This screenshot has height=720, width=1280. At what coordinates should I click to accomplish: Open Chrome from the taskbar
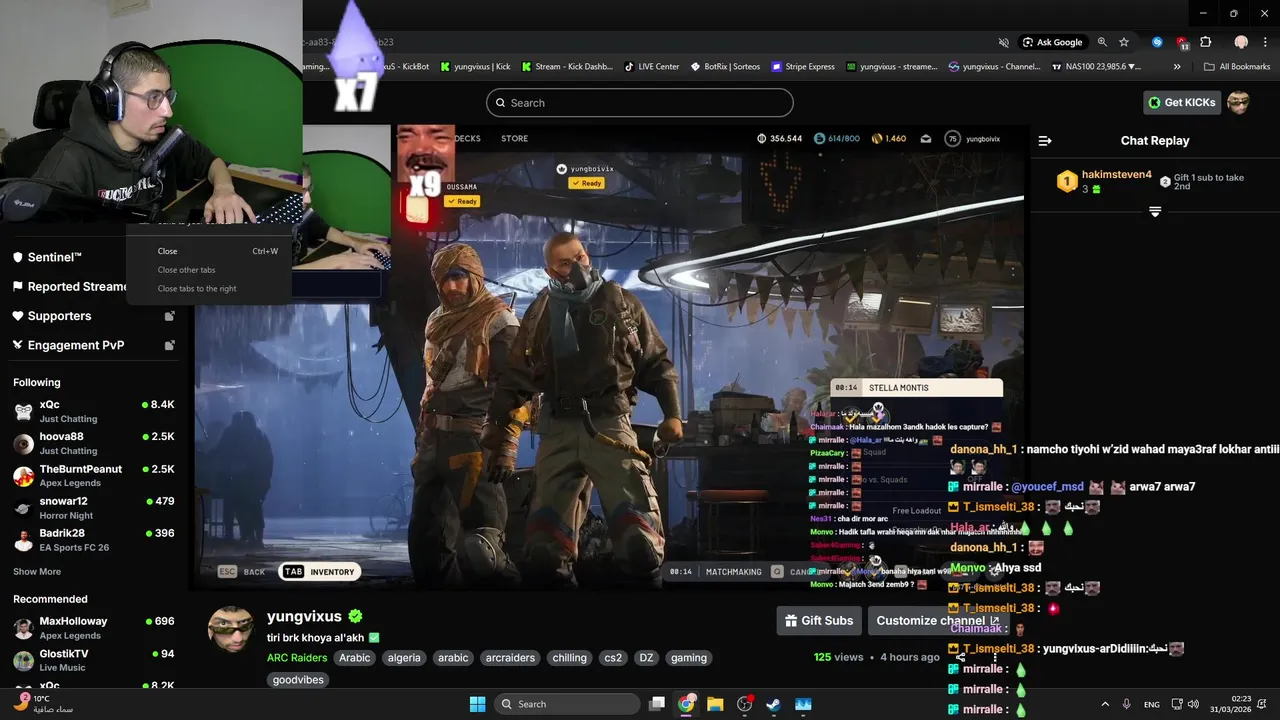[x=686, y=704]
